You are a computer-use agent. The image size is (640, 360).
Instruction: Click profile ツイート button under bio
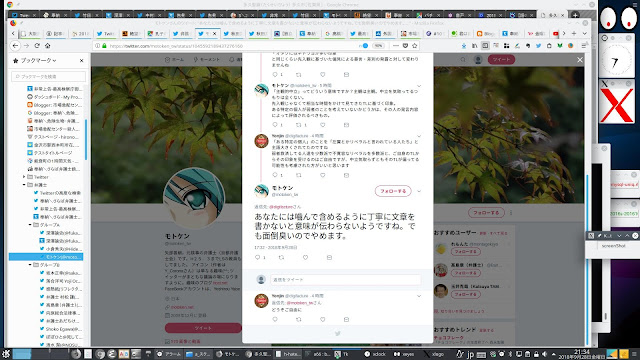click(x=203, y=328)
